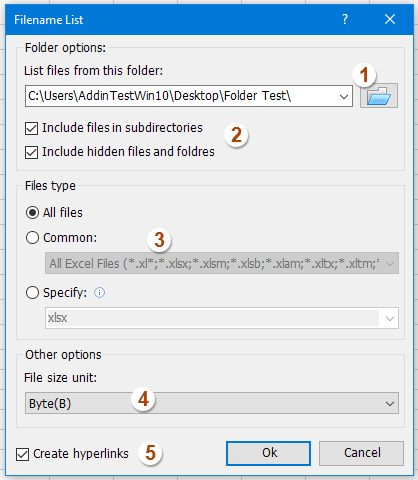Click the Filename List title bar
This screenshot has height=480, width=418.
click(172, 20)
